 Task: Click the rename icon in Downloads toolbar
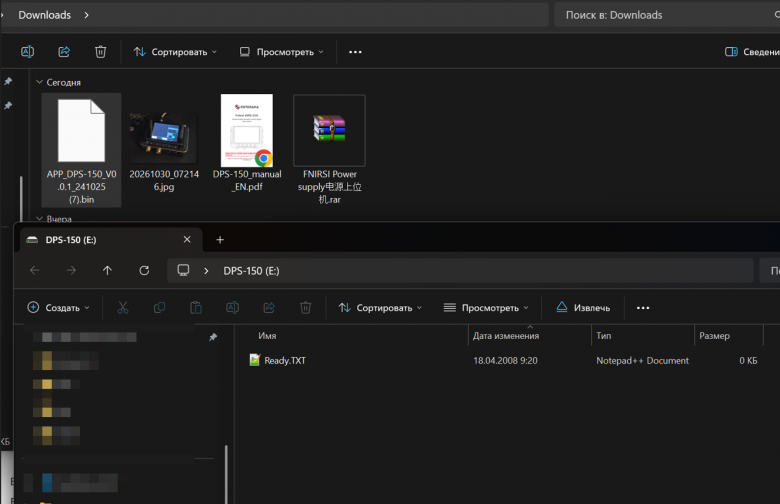point(27,52)
